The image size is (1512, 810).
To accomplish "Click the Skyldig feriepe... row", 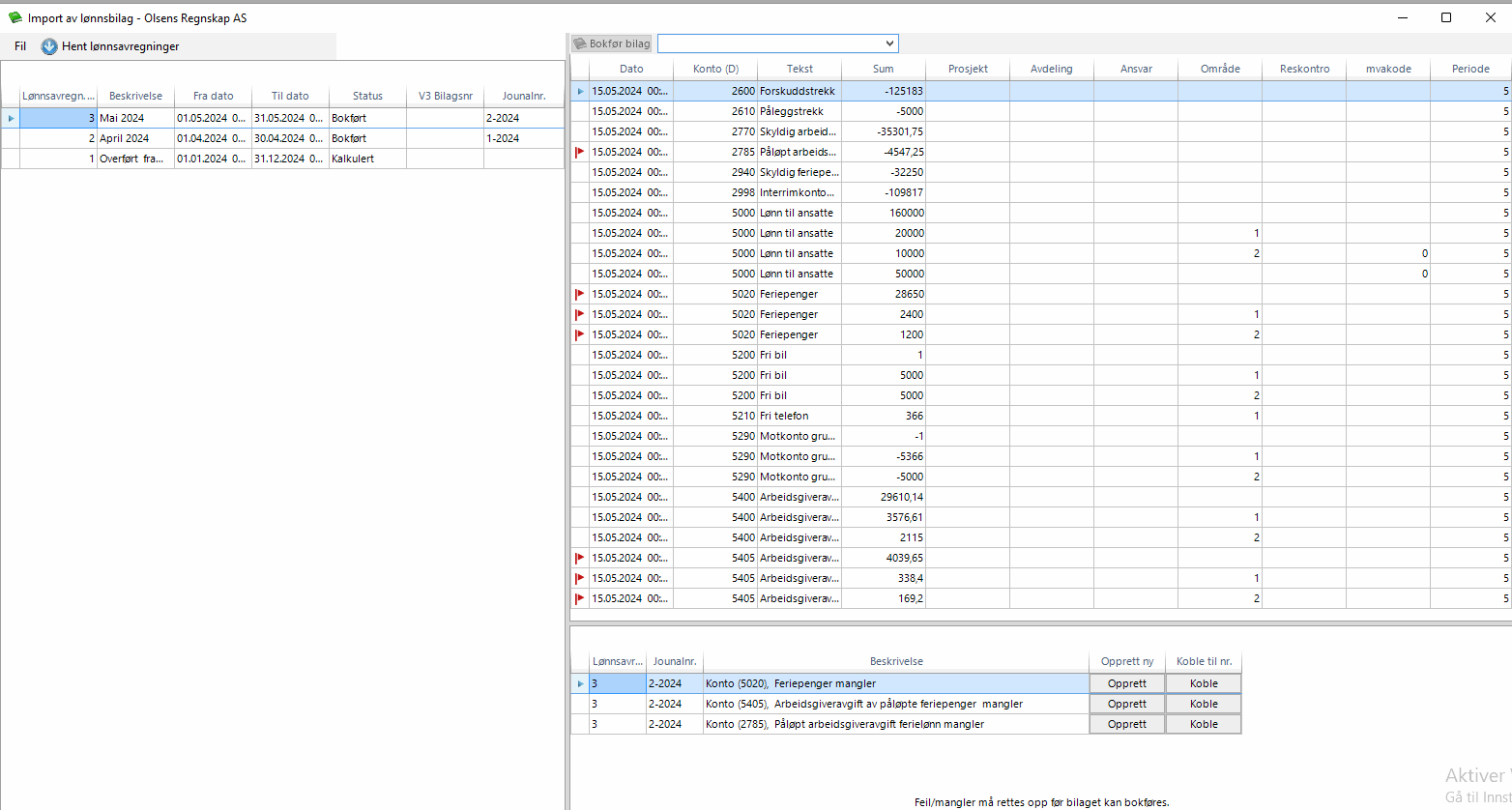I will pyautogui.click(x=1041, y=172).
